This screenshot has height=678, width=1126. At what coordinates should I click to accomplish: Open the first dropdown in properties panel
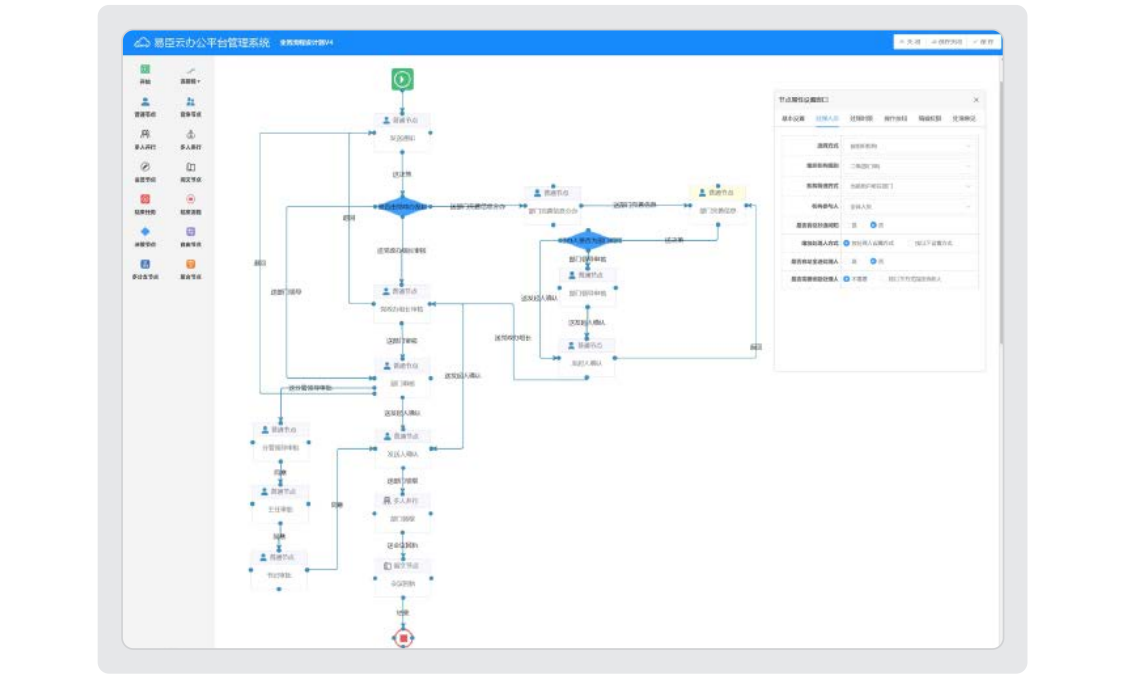point(909,146)
